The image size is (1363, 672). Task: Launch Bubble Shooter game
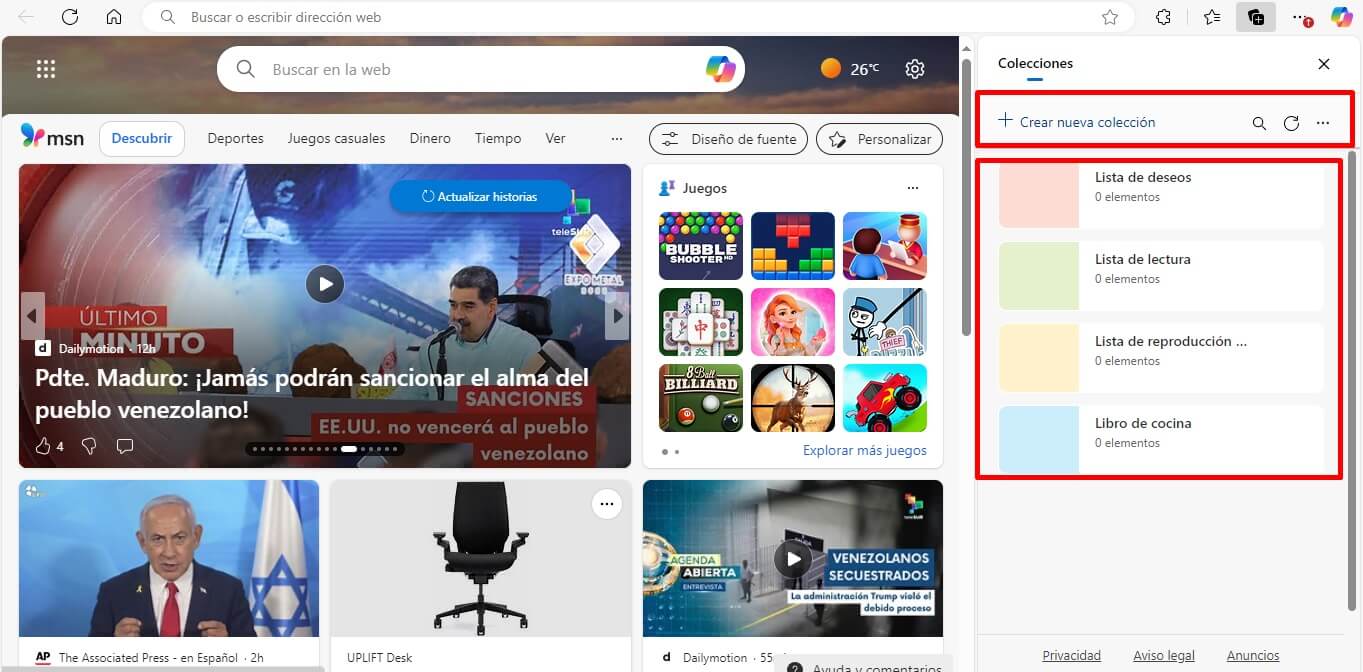coord(701,246)
